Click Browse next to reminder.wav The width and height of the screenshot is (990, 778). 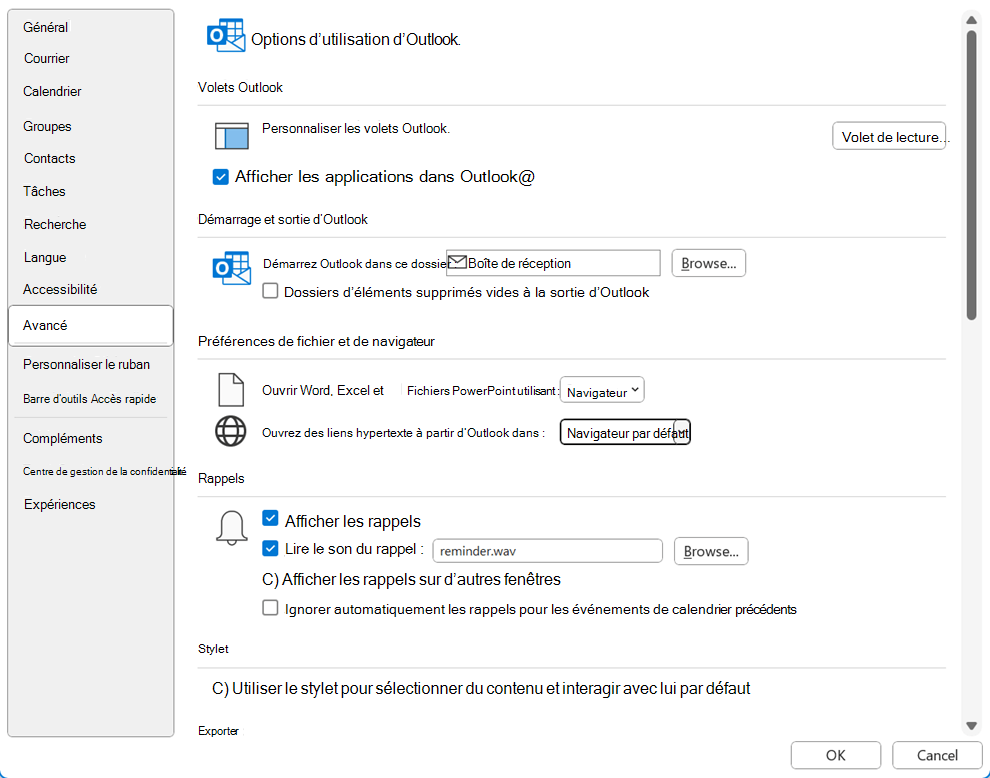coord(711,551)
